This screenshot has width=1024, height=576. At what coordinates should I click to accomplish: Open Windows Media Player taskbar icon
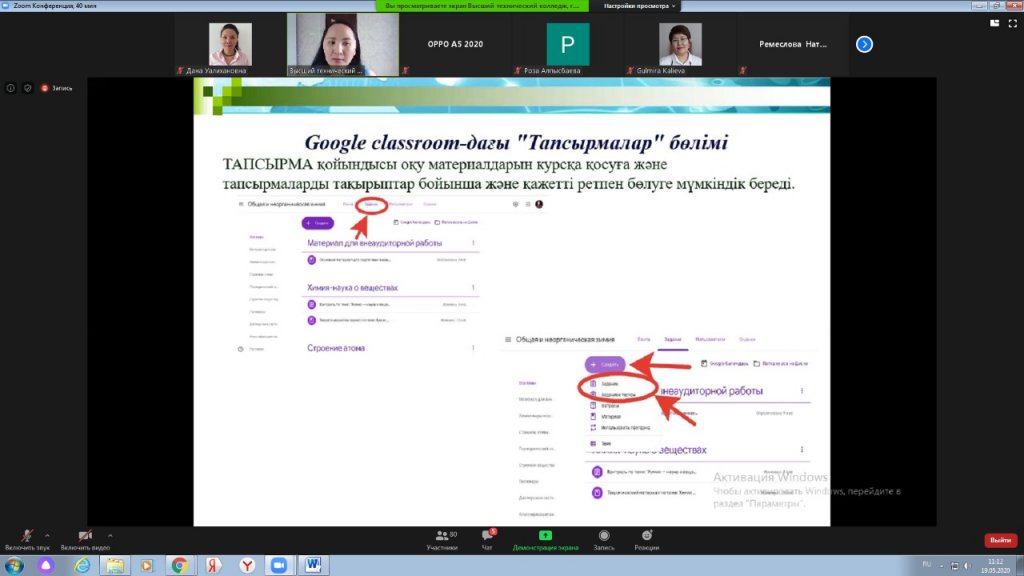(147, 565)
